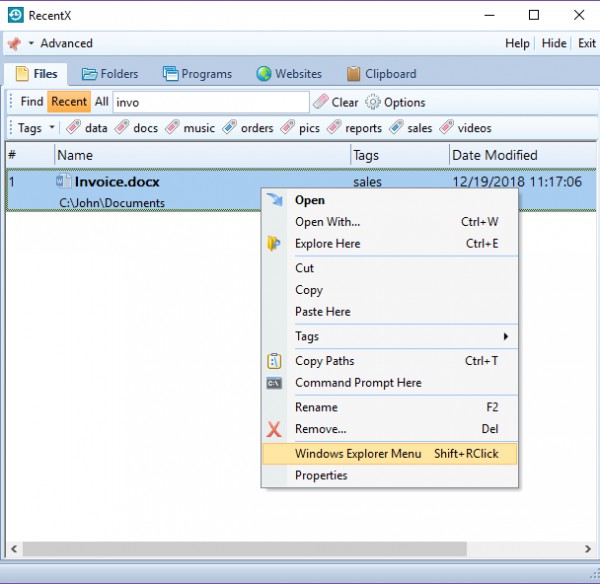The height and width of the screenshot is (584, 600).
Task: Choose Command Prompt Here
Action: (x=390, y=383)
